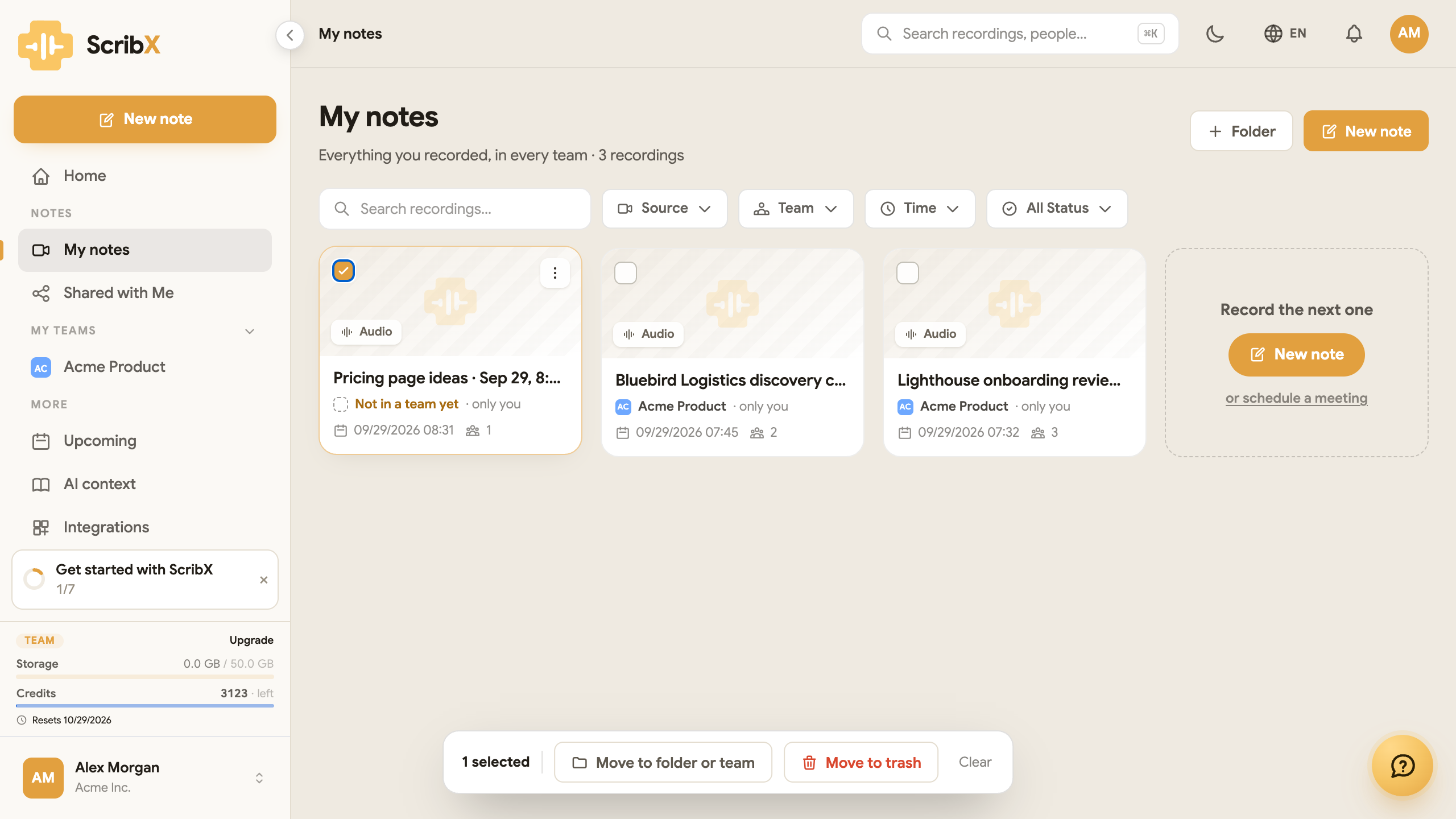Click the participants icon on the Lighthouse card

click(1038, 433)
